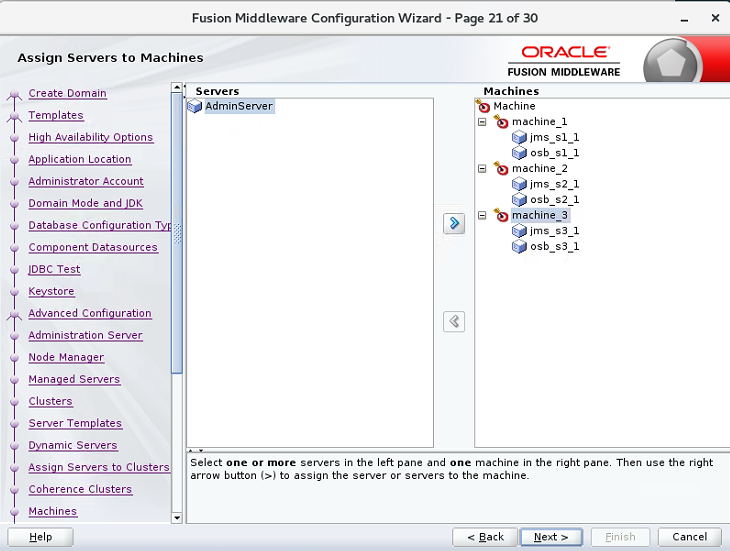Open the Managed Servers step
The width and height of the screenshot is (730, 551).
(x=74, y=379)
